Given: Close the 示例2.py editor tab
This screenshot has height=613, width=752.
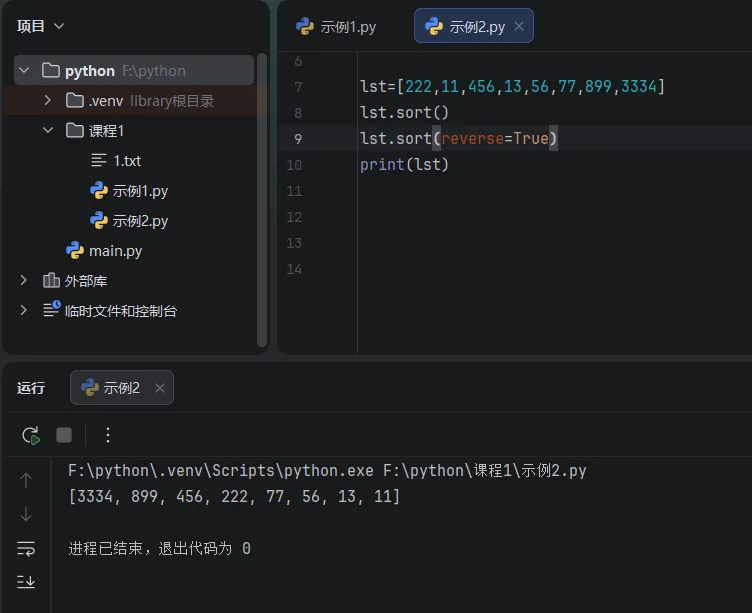Looking at the screenshot, I should 519,26.
